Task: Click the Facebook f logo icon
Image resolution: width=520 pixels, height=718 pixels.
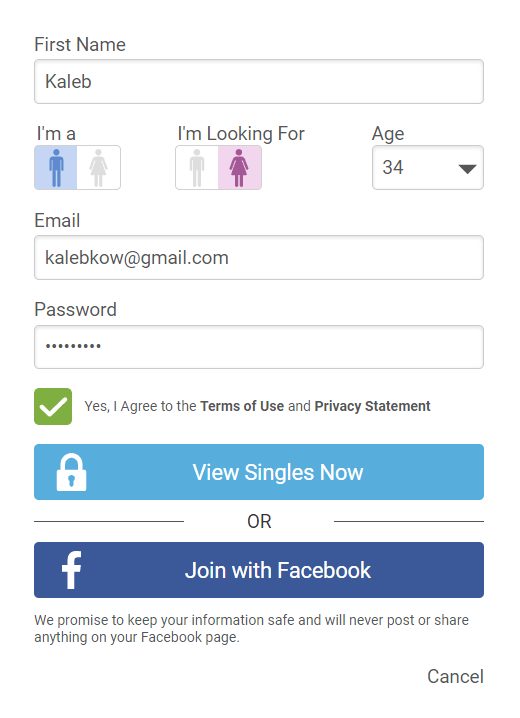Action: pos(72,570)
